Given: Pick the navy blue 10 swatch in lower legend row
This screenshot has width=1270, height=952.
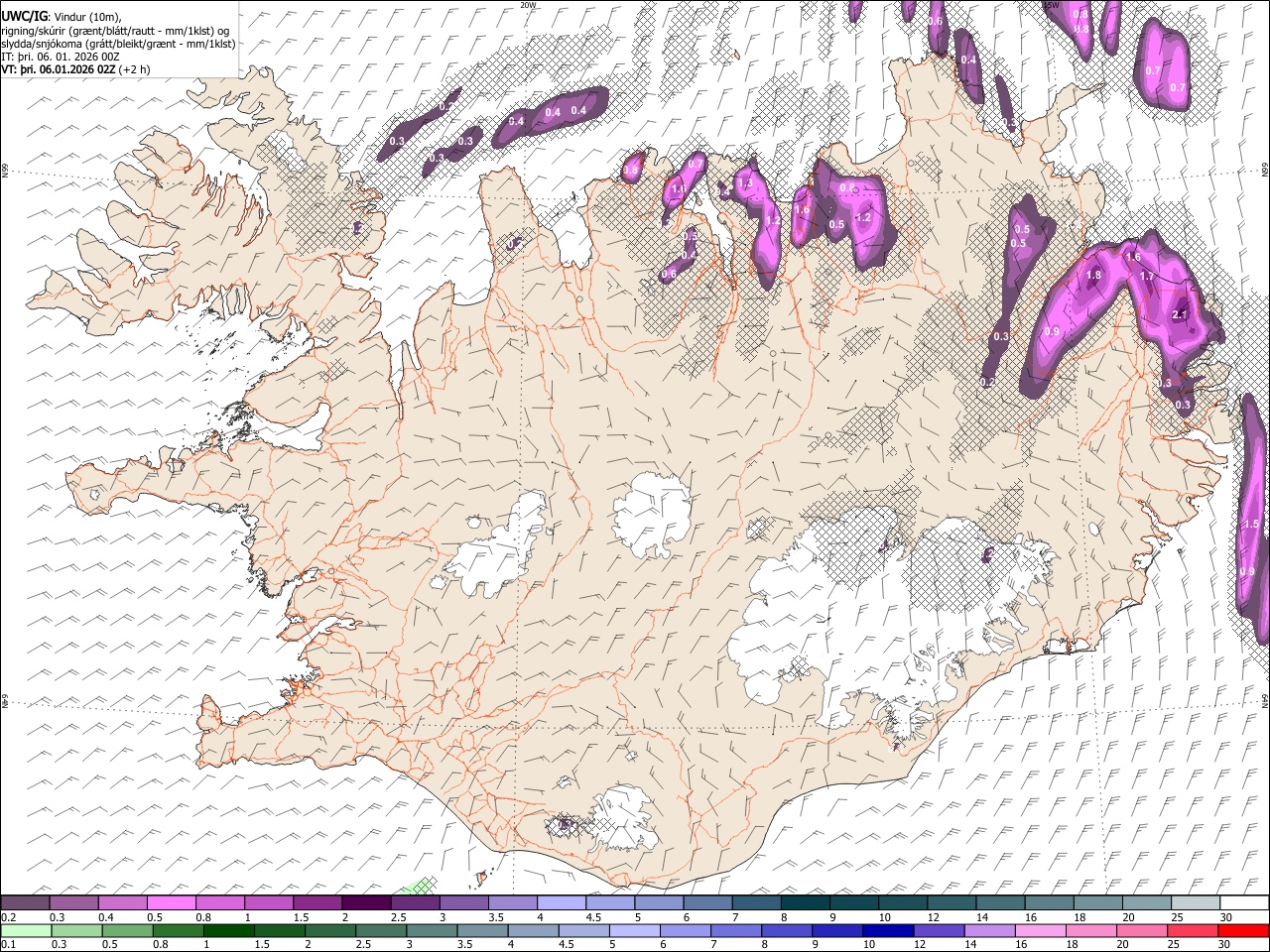Looking at the screenshot, I should point(887,930).
